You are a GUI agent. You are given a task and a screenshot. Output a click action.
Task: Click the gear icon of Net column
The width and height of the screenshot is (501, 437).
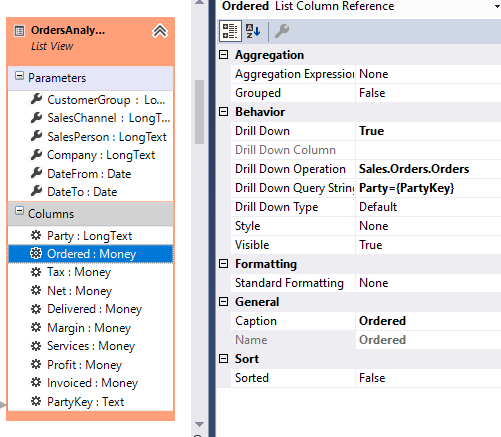click(36, 290)
